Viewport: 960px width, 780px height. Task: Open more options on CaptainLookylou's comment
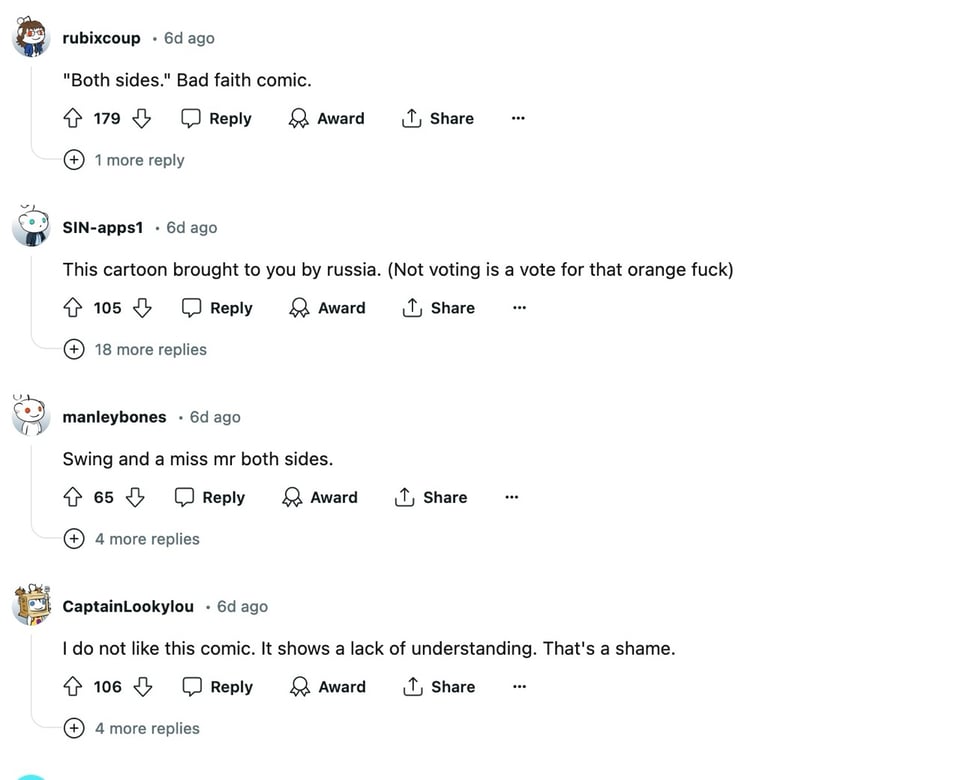pyautogui.click(x=518, y=687)
